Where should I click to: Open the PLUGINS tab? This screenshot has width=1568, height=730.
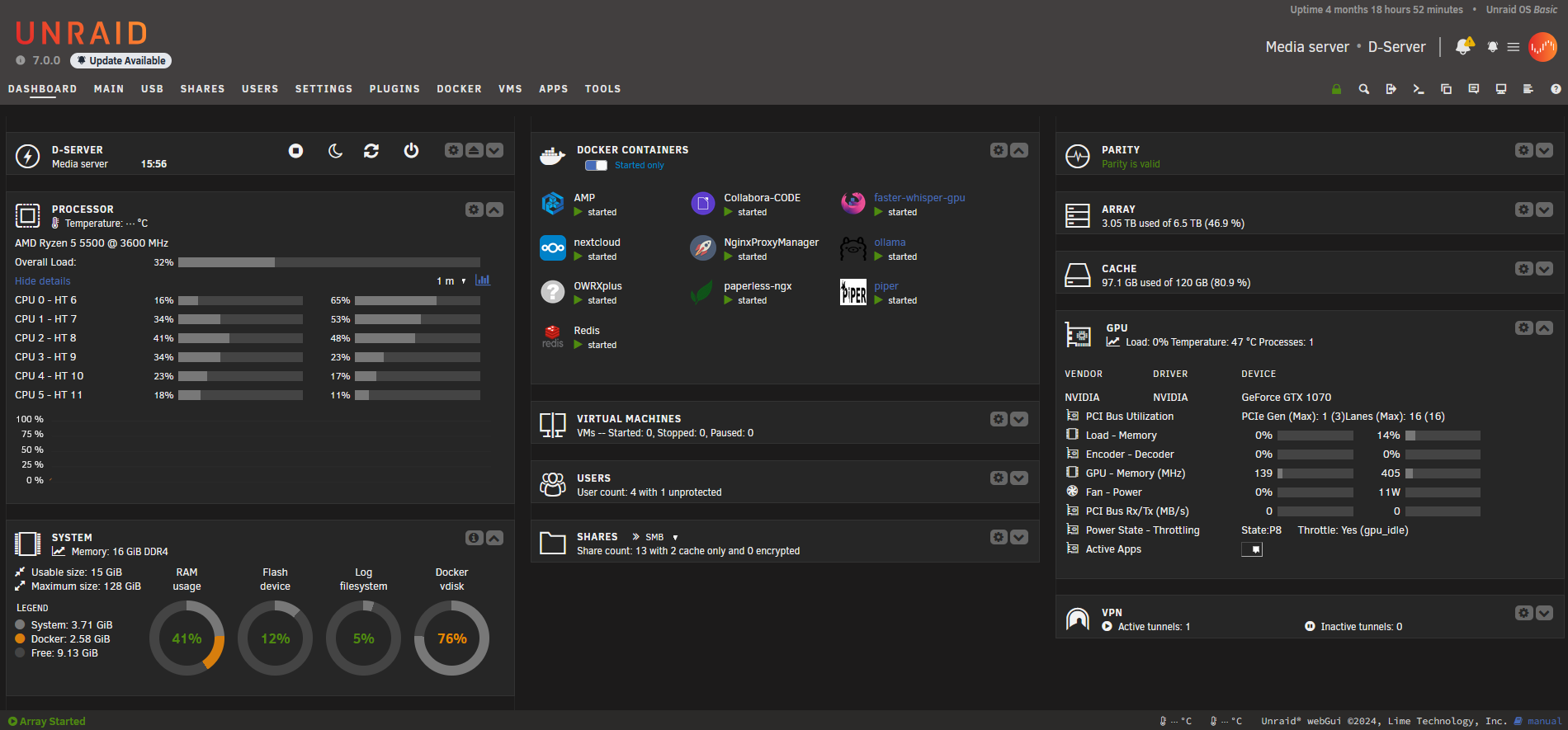pyautogui.click(x=394, y=89)
